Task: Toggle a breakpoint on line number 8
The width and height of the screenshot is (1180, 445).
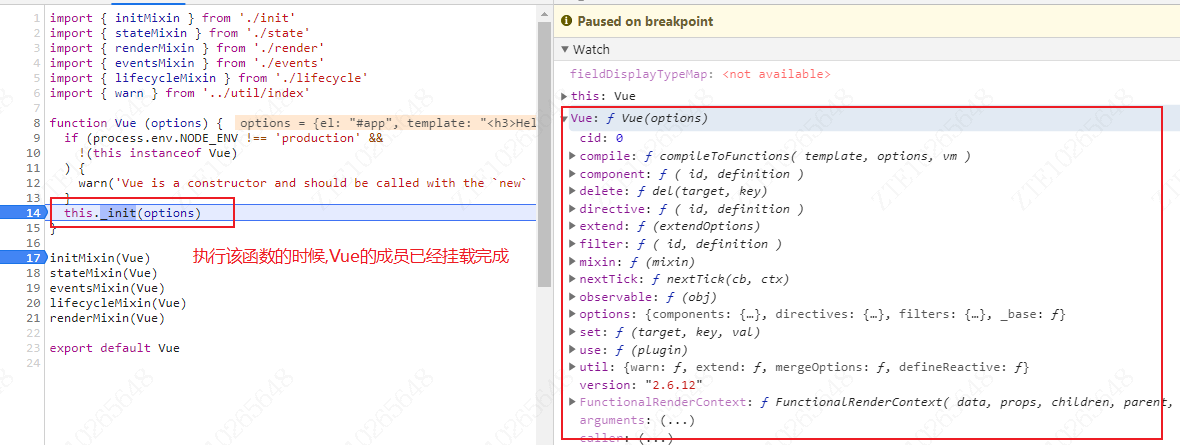Action: 36,123
